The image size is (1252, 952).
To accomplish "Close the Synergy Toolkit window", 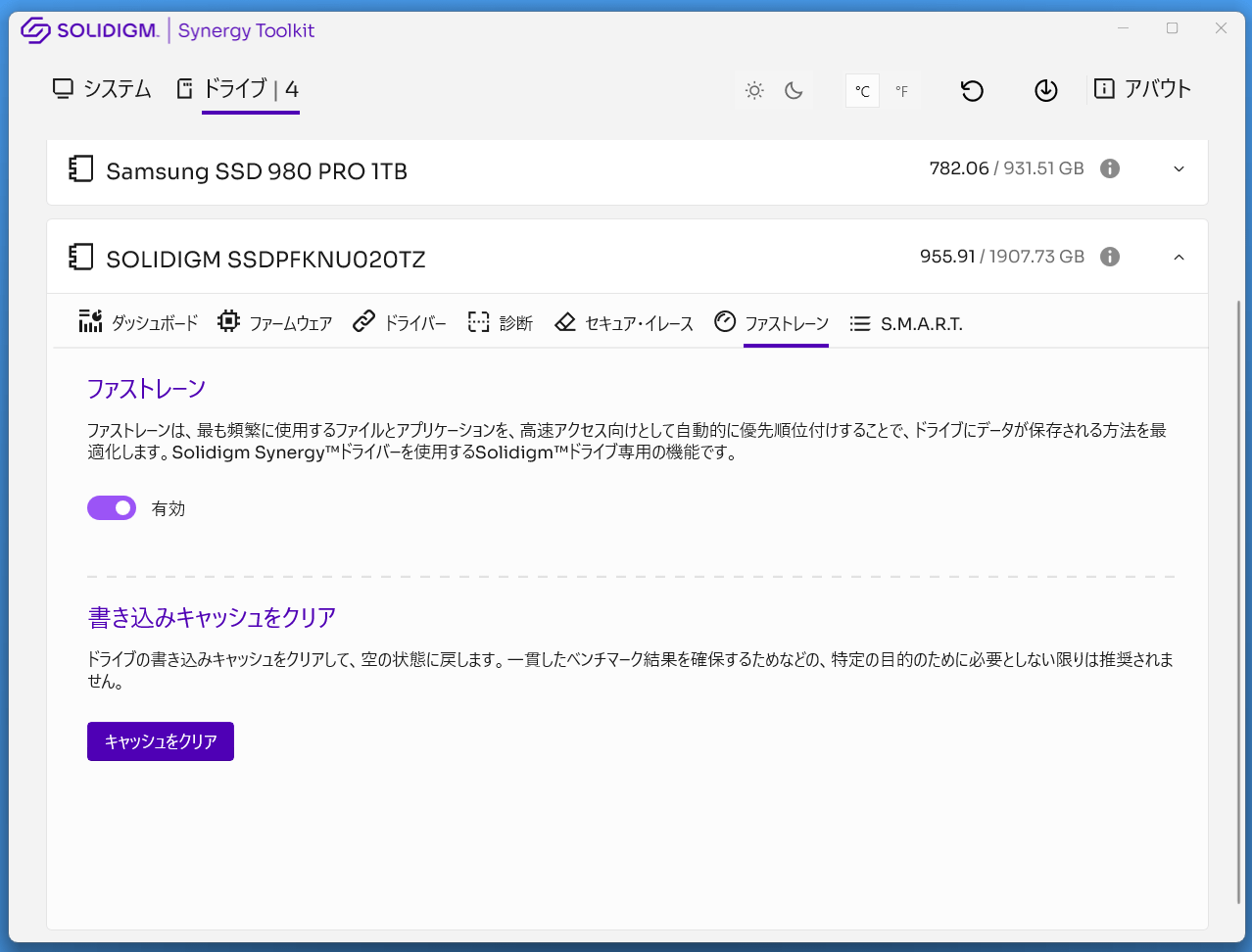I will tap(1221, 28).
